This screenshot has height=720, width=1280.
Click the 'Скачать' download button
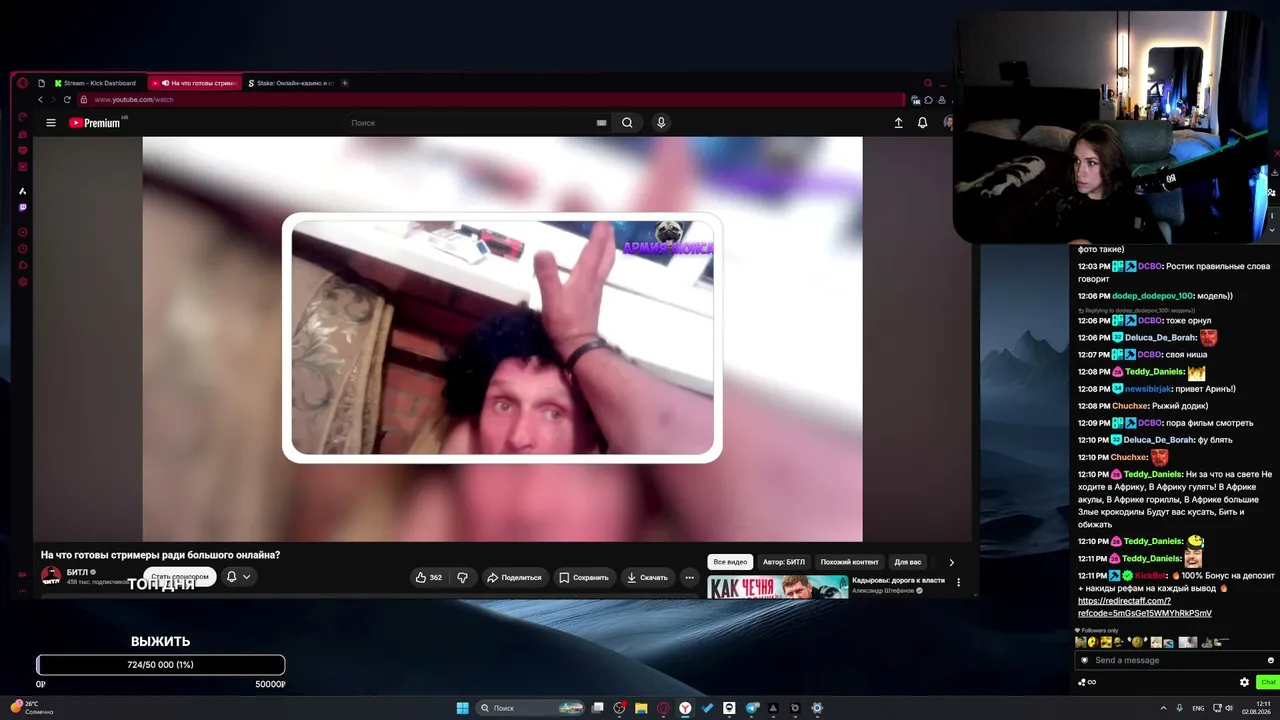[x=646, y=577]
